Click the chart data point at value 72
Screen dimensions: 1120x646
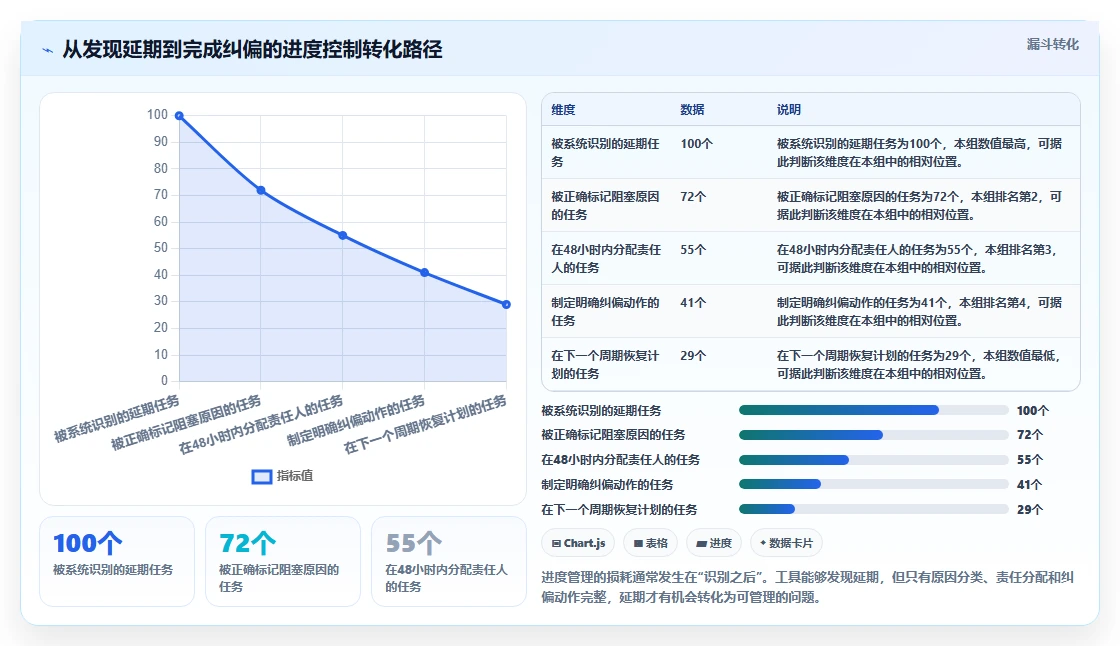coord(261,190)
